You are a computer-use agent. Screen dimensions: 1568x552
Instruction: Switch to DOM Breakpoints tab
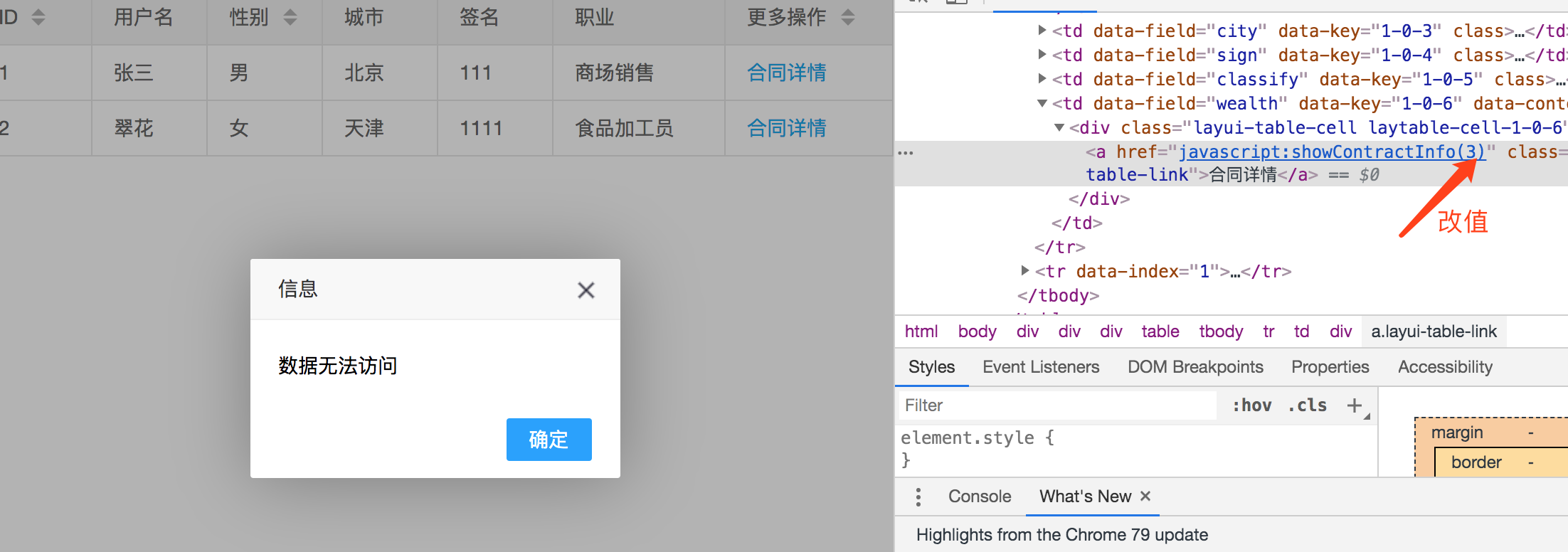point(1195,367)
